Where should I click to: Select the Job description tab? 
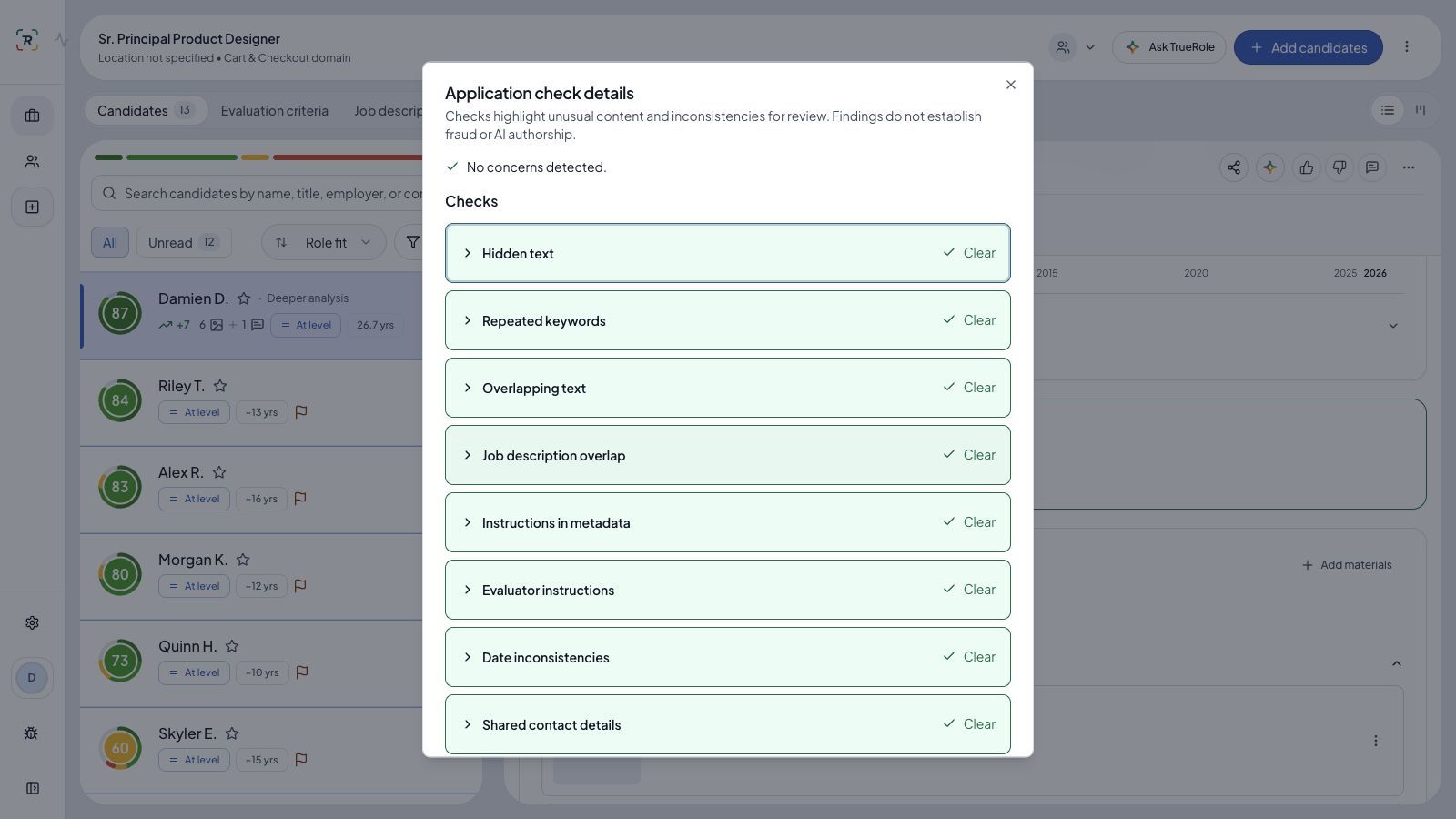[x=388, y=110]
